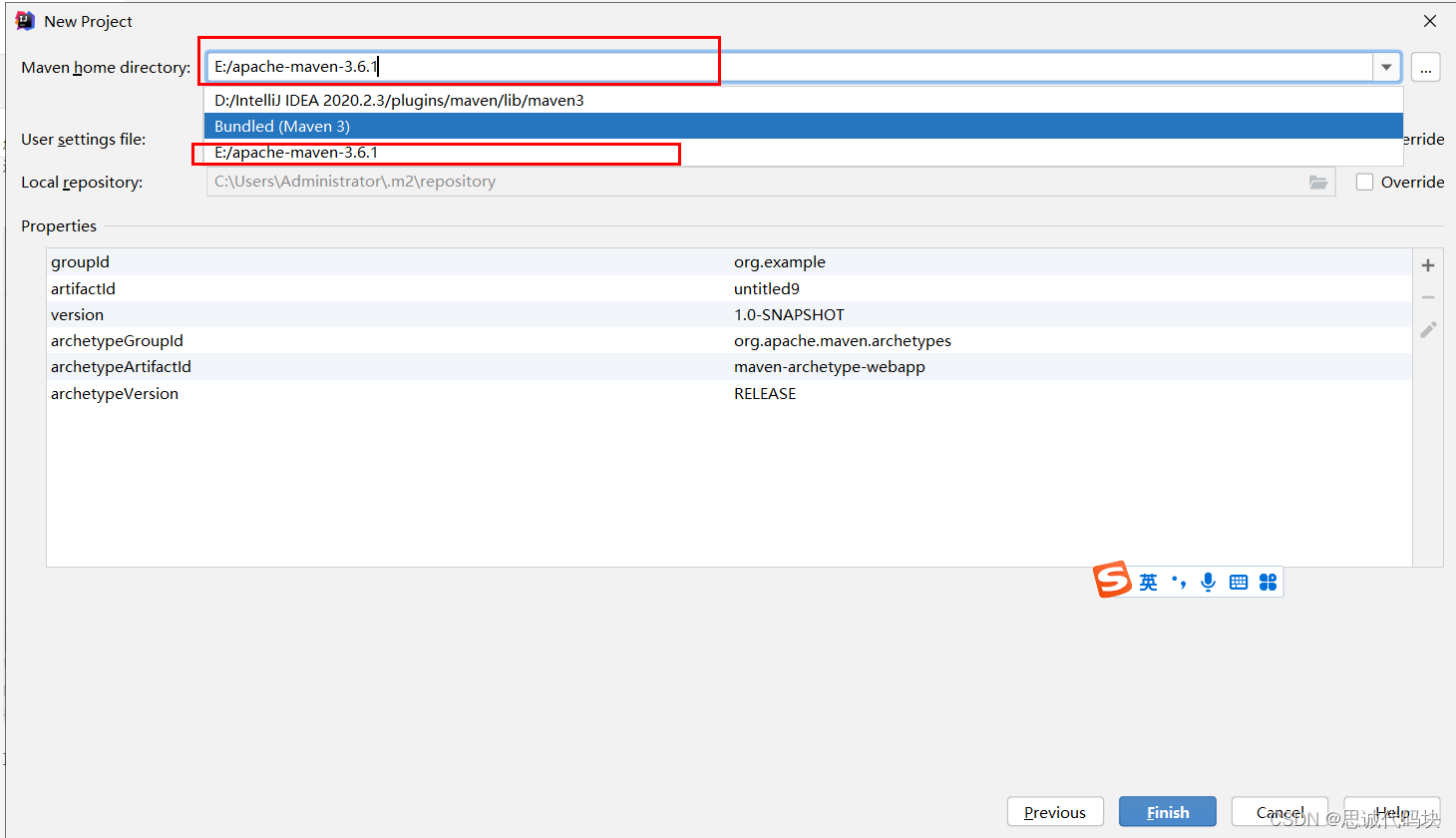Click the Finish button
Image resolution: width=1456 pixels, height=838 pixels.
pos(1168,812)
